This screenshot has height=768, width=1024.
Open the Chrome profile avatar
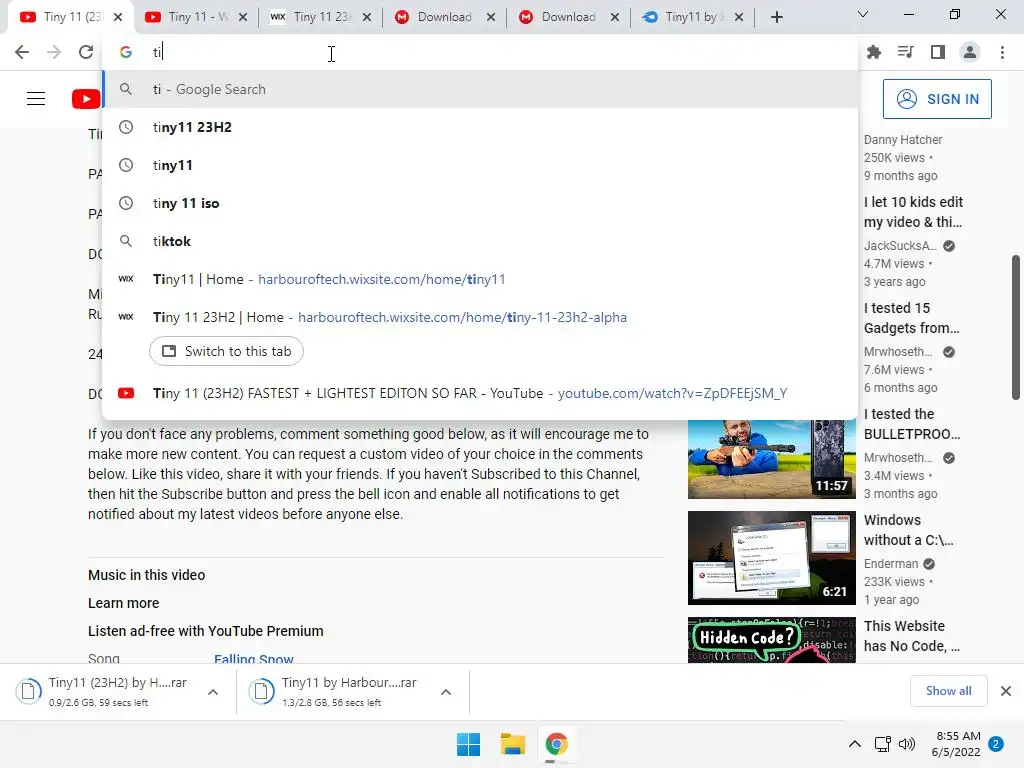tap(970, 52)
